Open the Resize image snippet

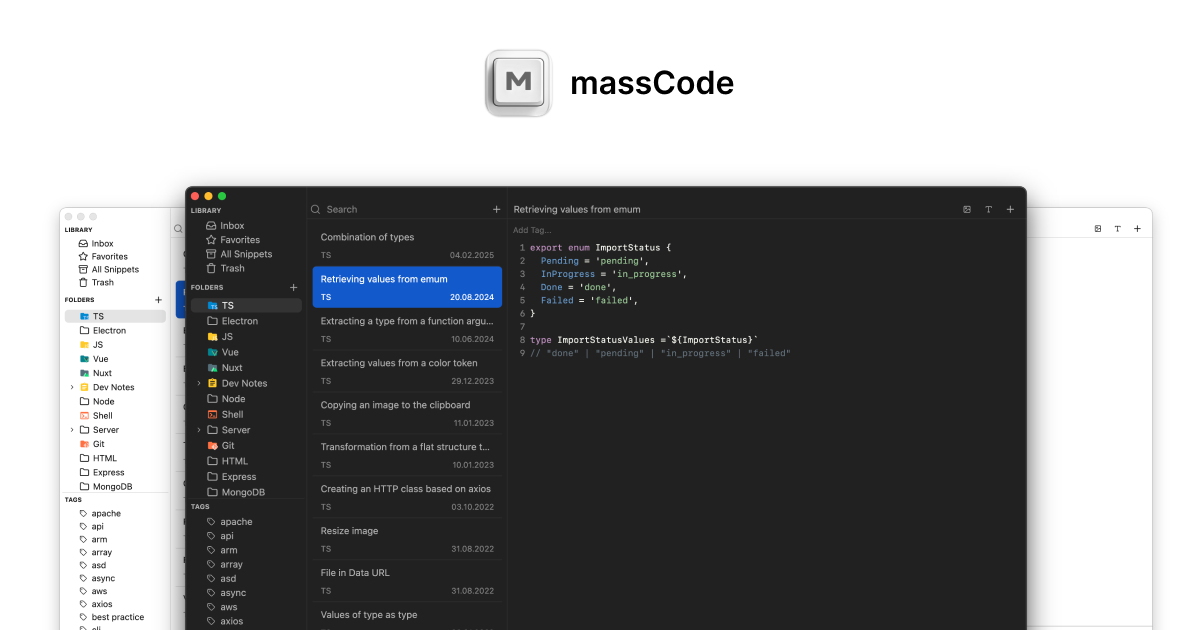407,539
